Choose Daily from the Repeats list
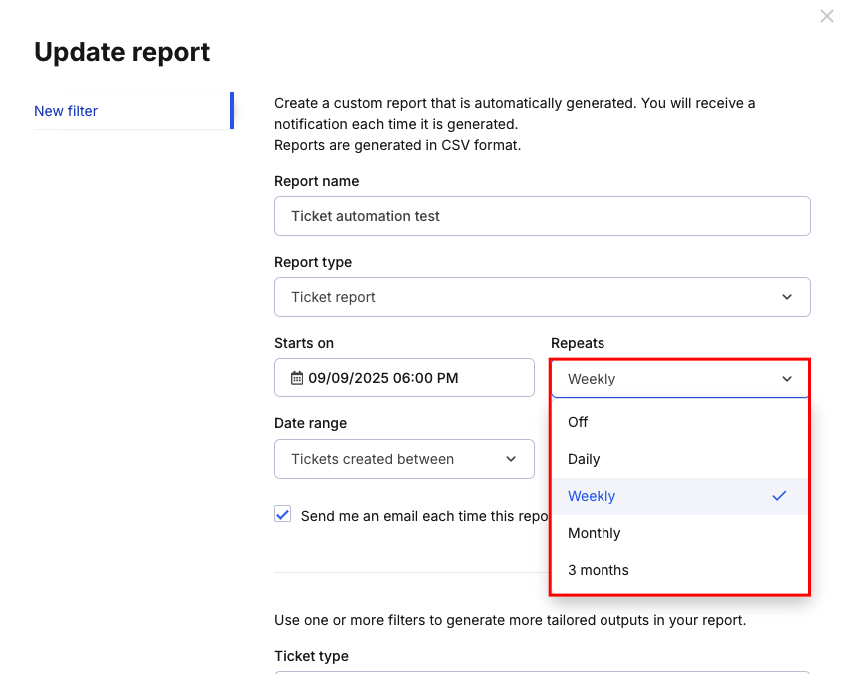Screen dimensions: 845x674 [680, 459]
